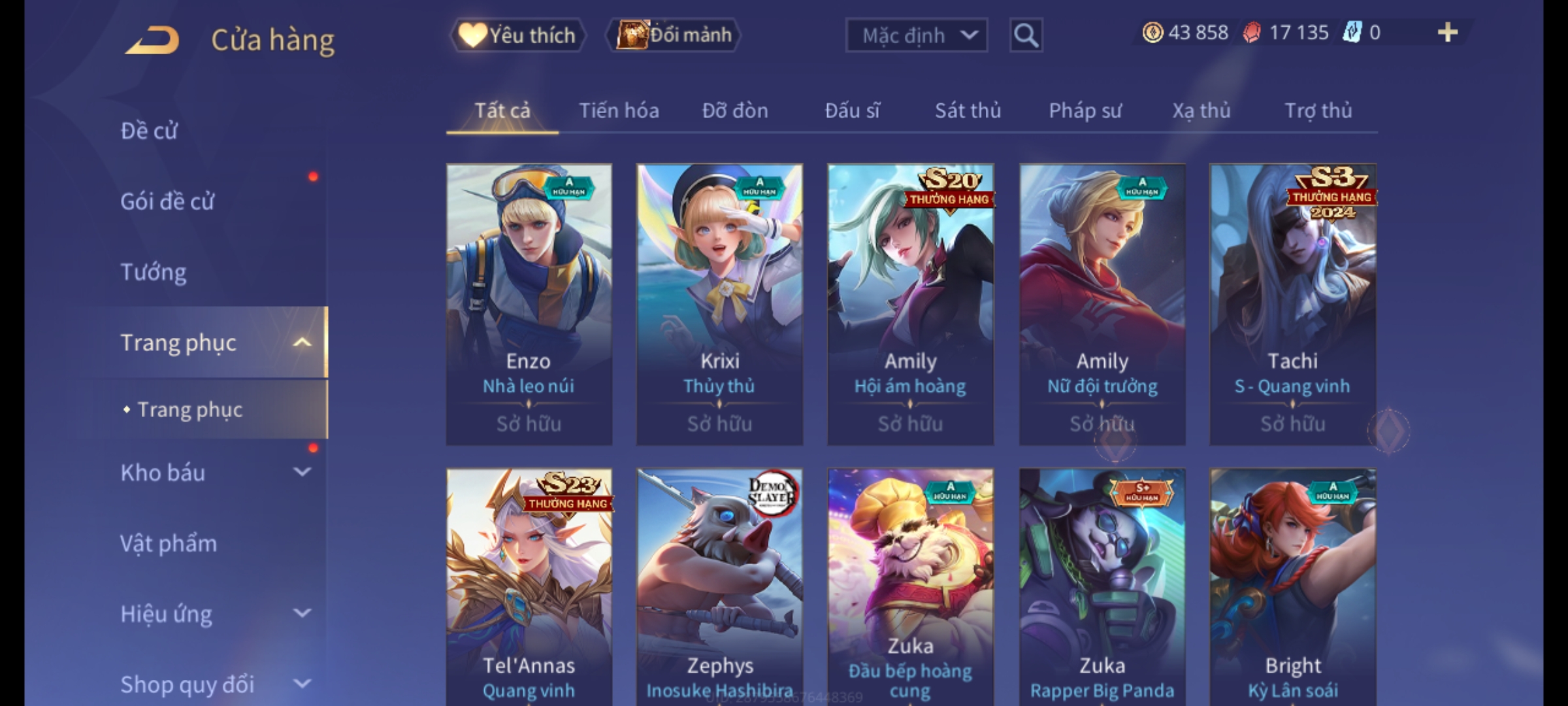Open the Tachi S - Quang vinh skin card

(x=1293, y=305)
